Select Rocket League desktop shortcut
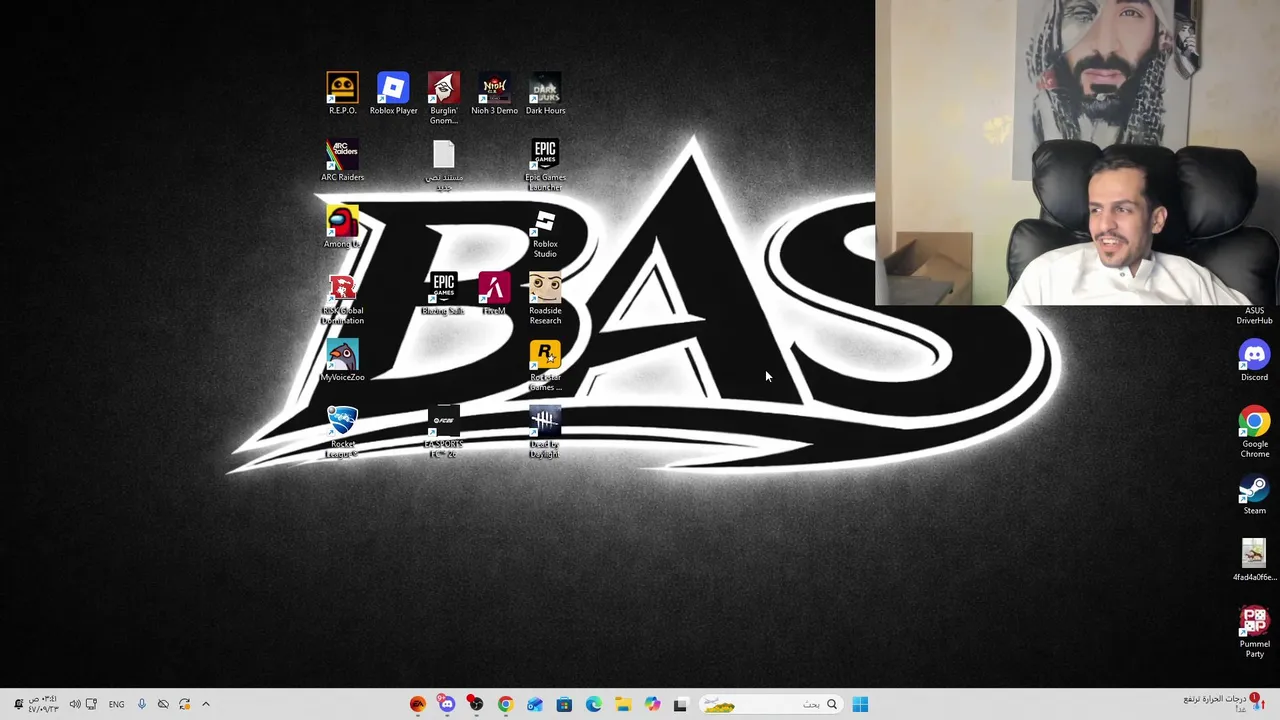 point(342,432)
